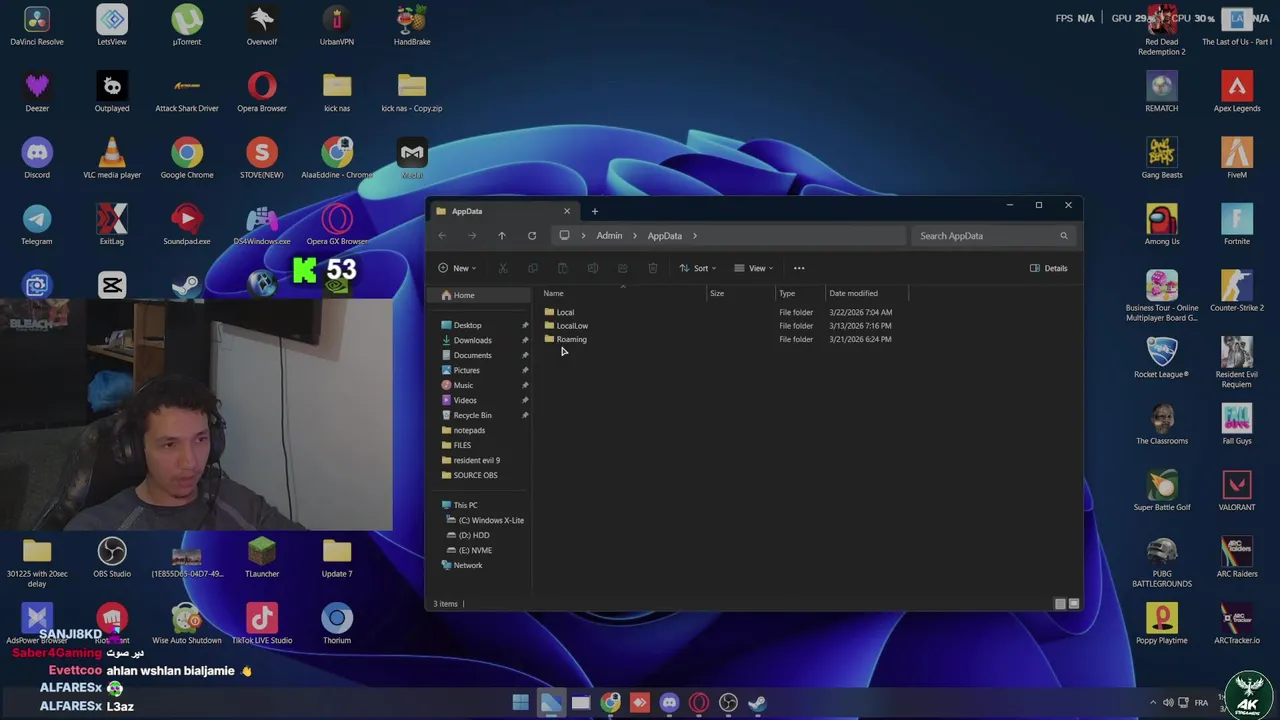The image size is (1280, 720).
Task: Click the Up arrow in Explorer navigation
Action: 502,236
